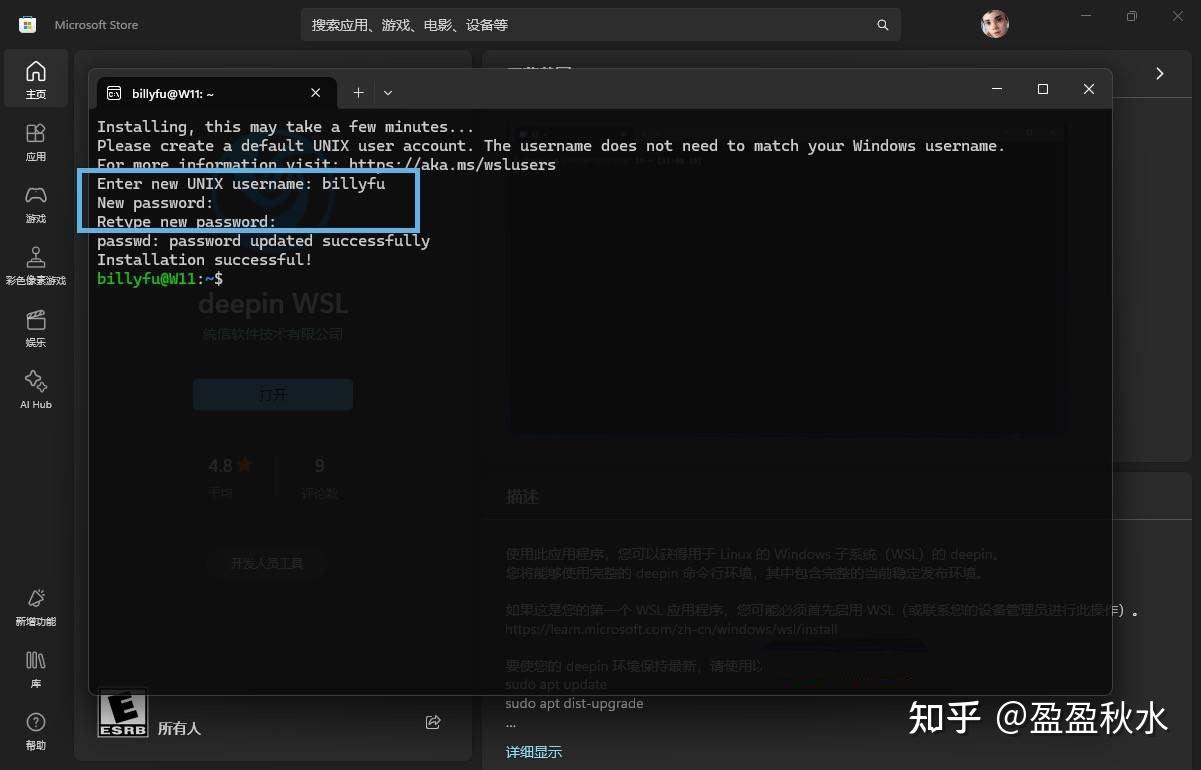This screenshot has height=770, width=1201.
Task: Click the 娱乐 sidebar icon
Action: tap(35, 327)
